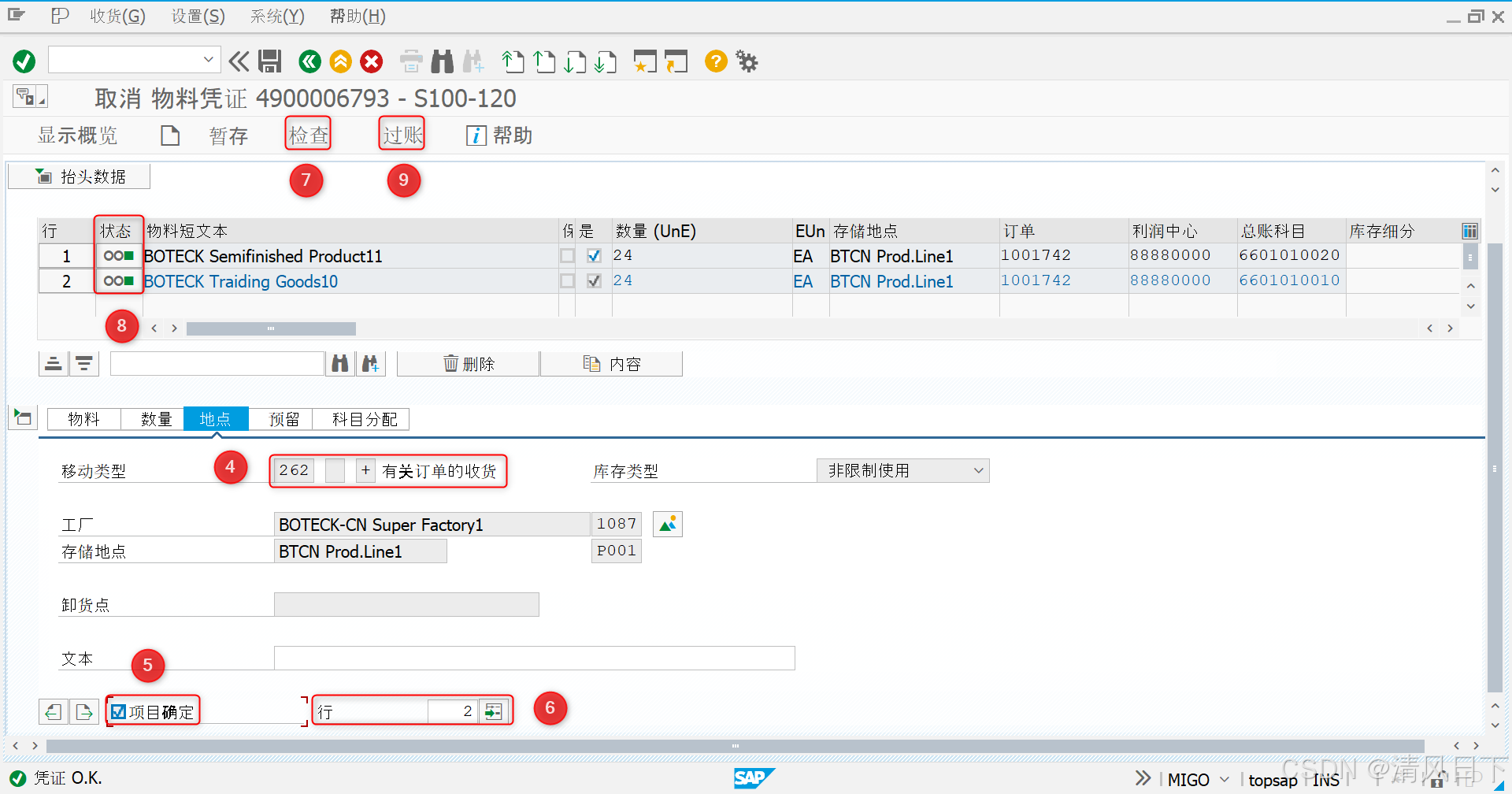Click the green Back arrow icon
The image size is (1512, 794).
[x=309, y=61]
